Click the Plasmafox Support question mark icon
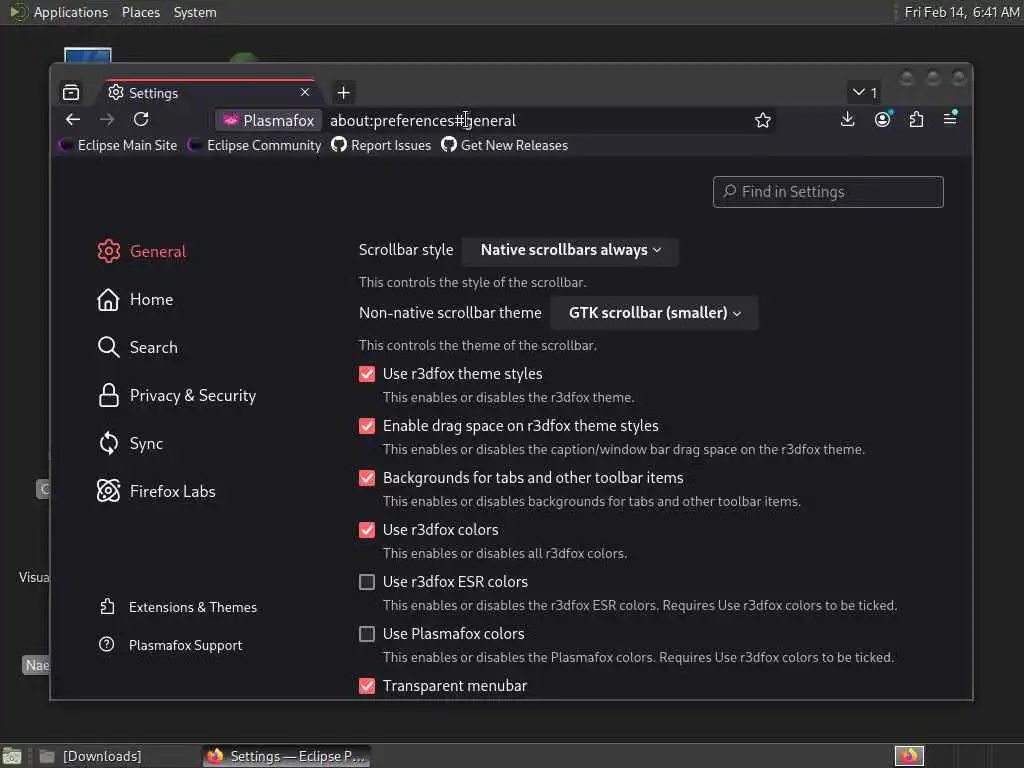Viewport: 1024px width, 768px height. pyautogui.click(x=106, y=645)
